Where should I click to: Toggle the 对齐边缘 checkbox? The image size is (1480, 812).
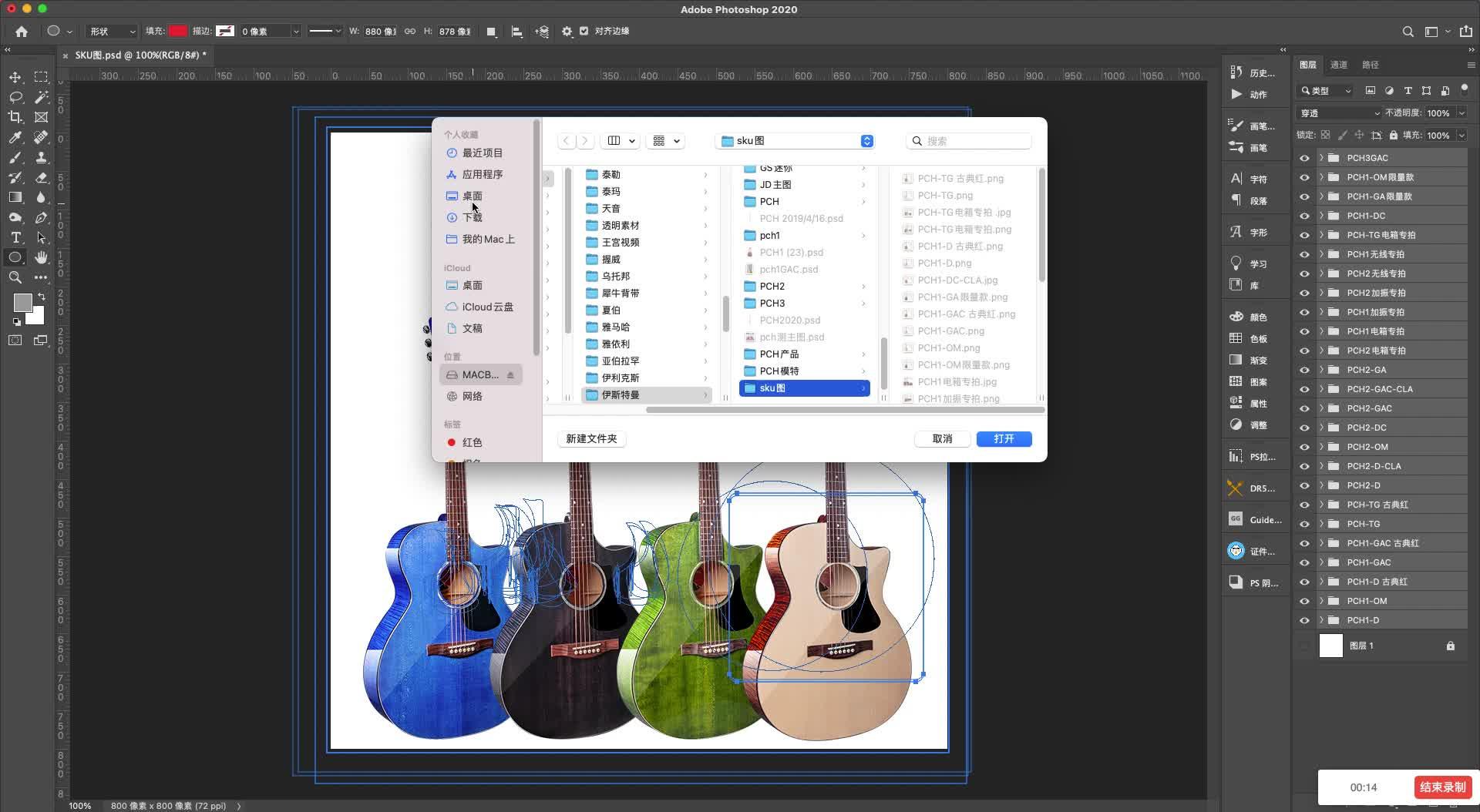584,32
